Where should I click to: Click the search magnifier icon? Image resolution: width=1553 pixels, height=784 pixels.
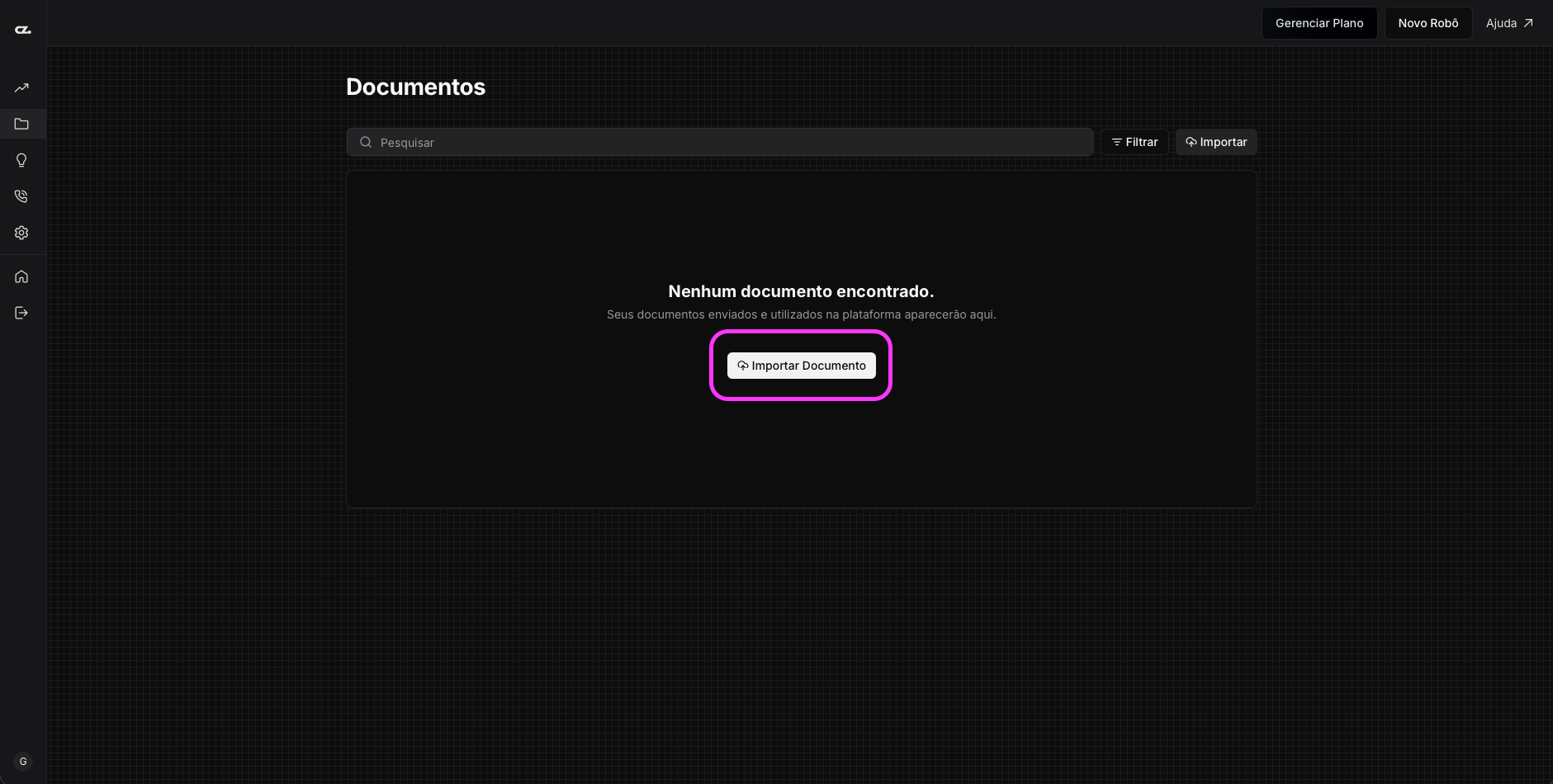(365, 142)
